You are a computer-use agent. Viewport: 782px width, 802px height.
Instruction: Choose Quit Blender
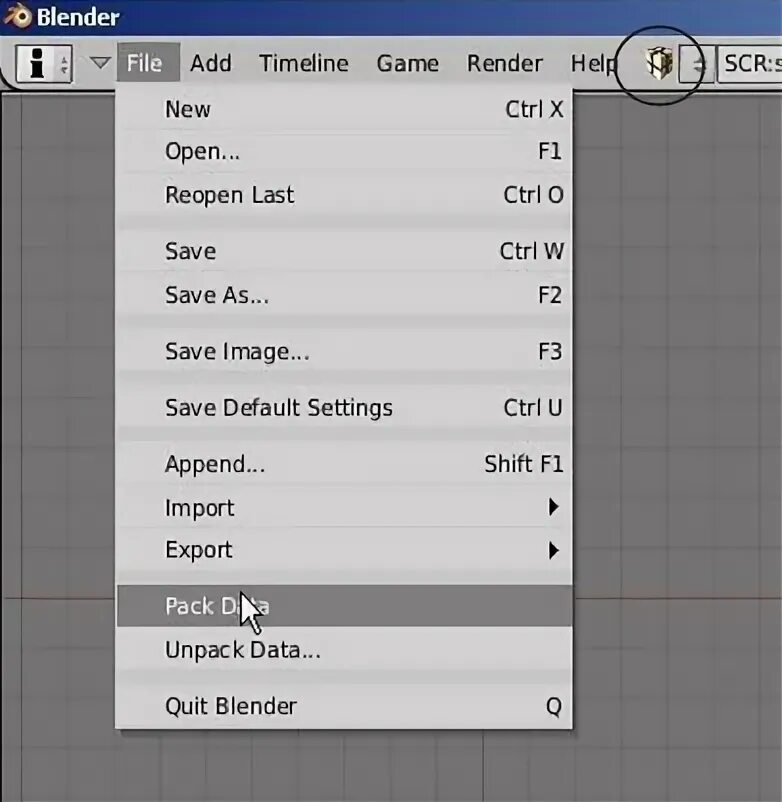(344, 706)
